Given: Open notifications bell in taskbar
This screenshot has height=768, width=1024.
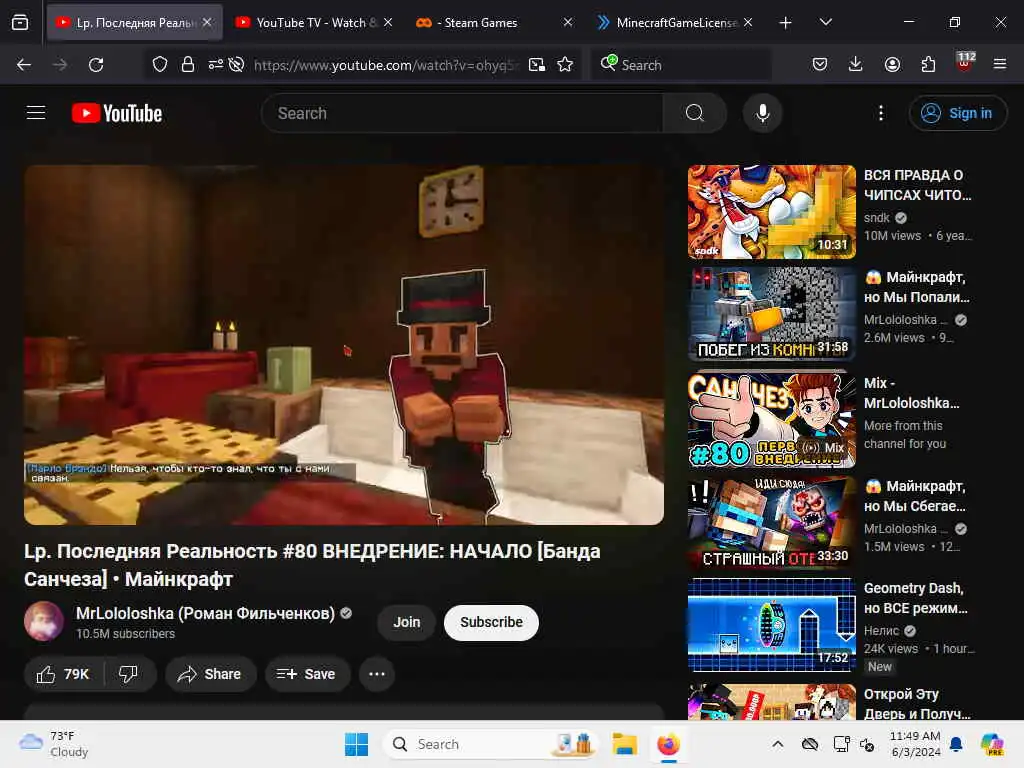Looking at the screenshot, I should pos(955,744).
